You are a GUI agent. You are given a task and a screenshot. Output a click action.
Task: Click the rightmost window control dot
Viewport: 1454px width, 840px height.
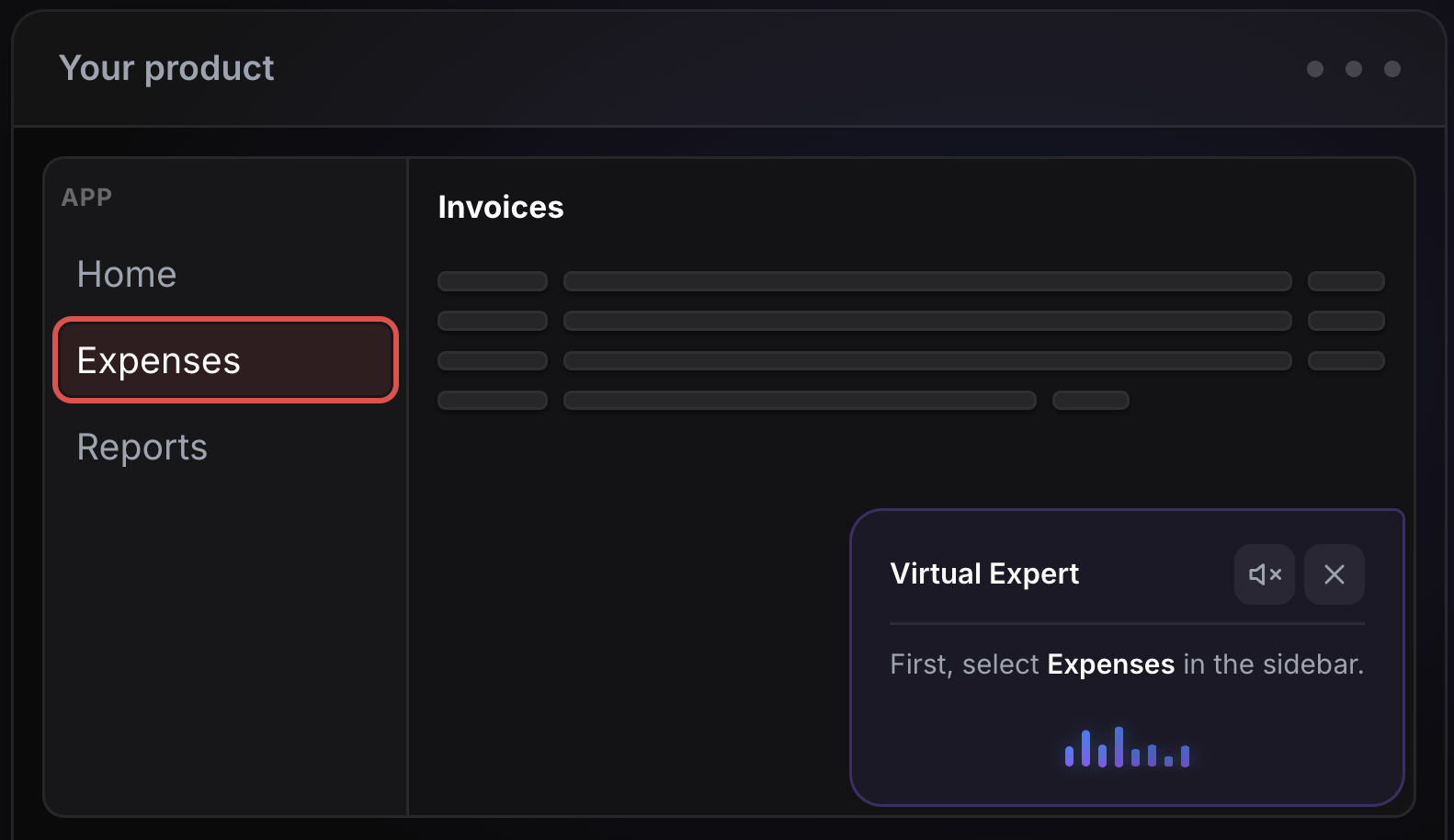tap(1392, 69)
